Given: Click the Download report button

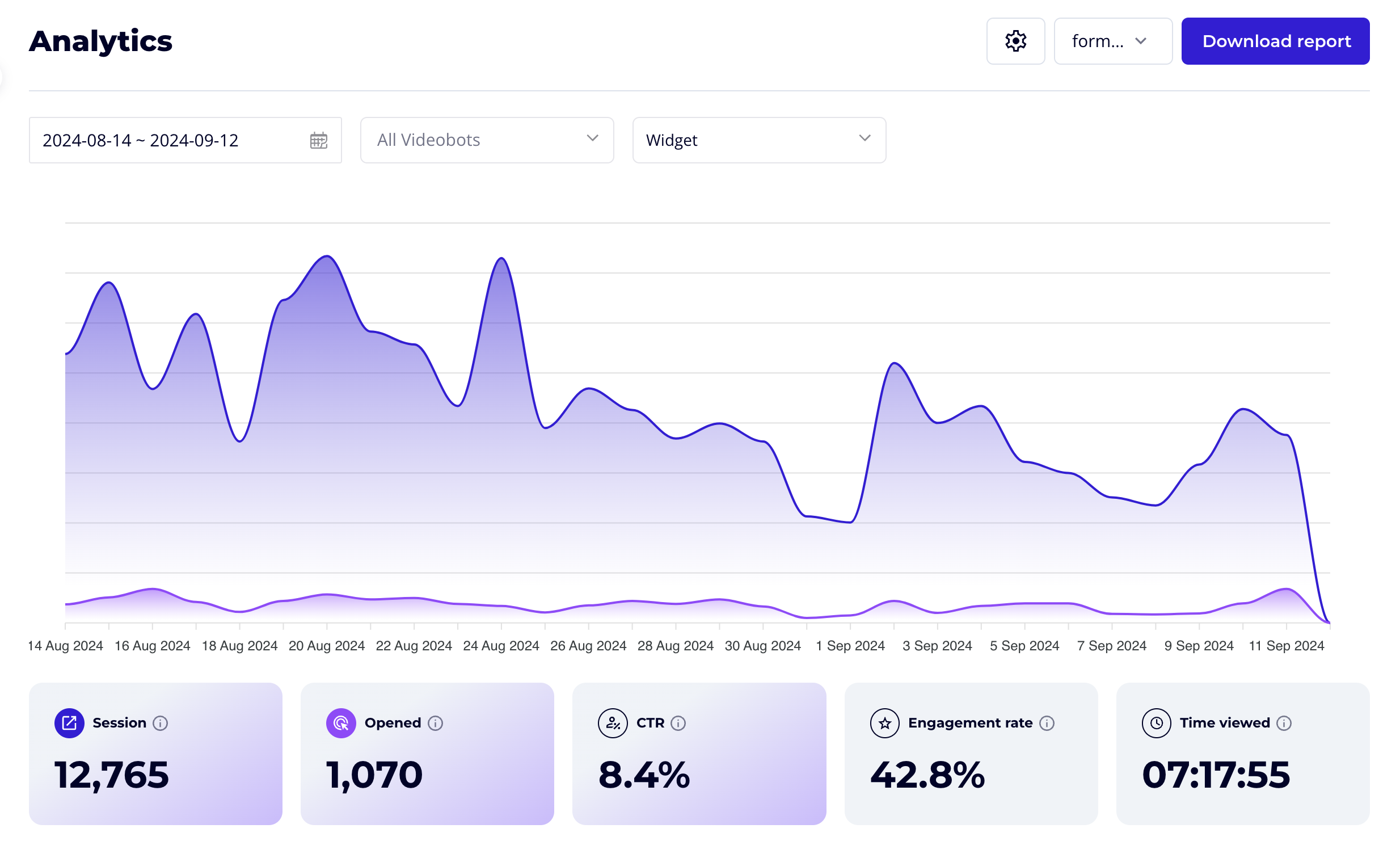Looking at the screenshot, I should click(x=1275, y=40).
